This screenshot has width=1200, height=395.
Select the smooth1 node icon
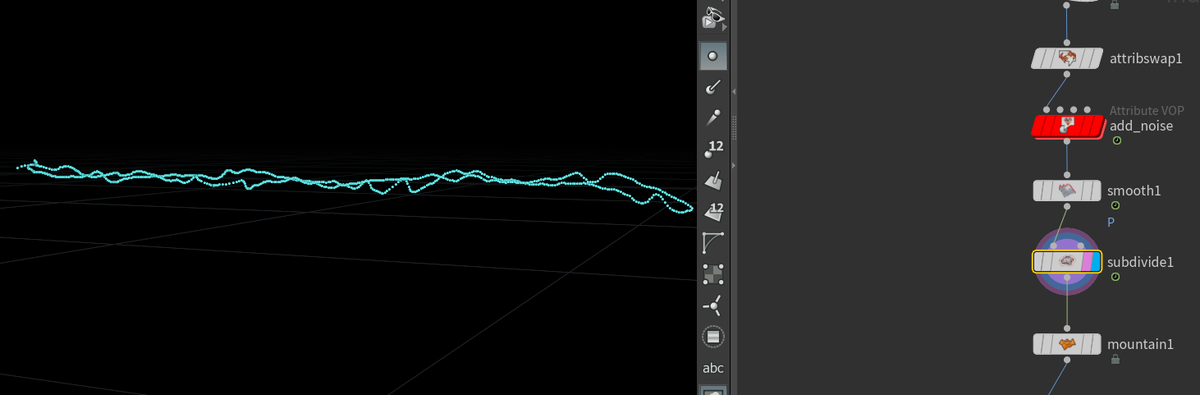point(1067,190)
